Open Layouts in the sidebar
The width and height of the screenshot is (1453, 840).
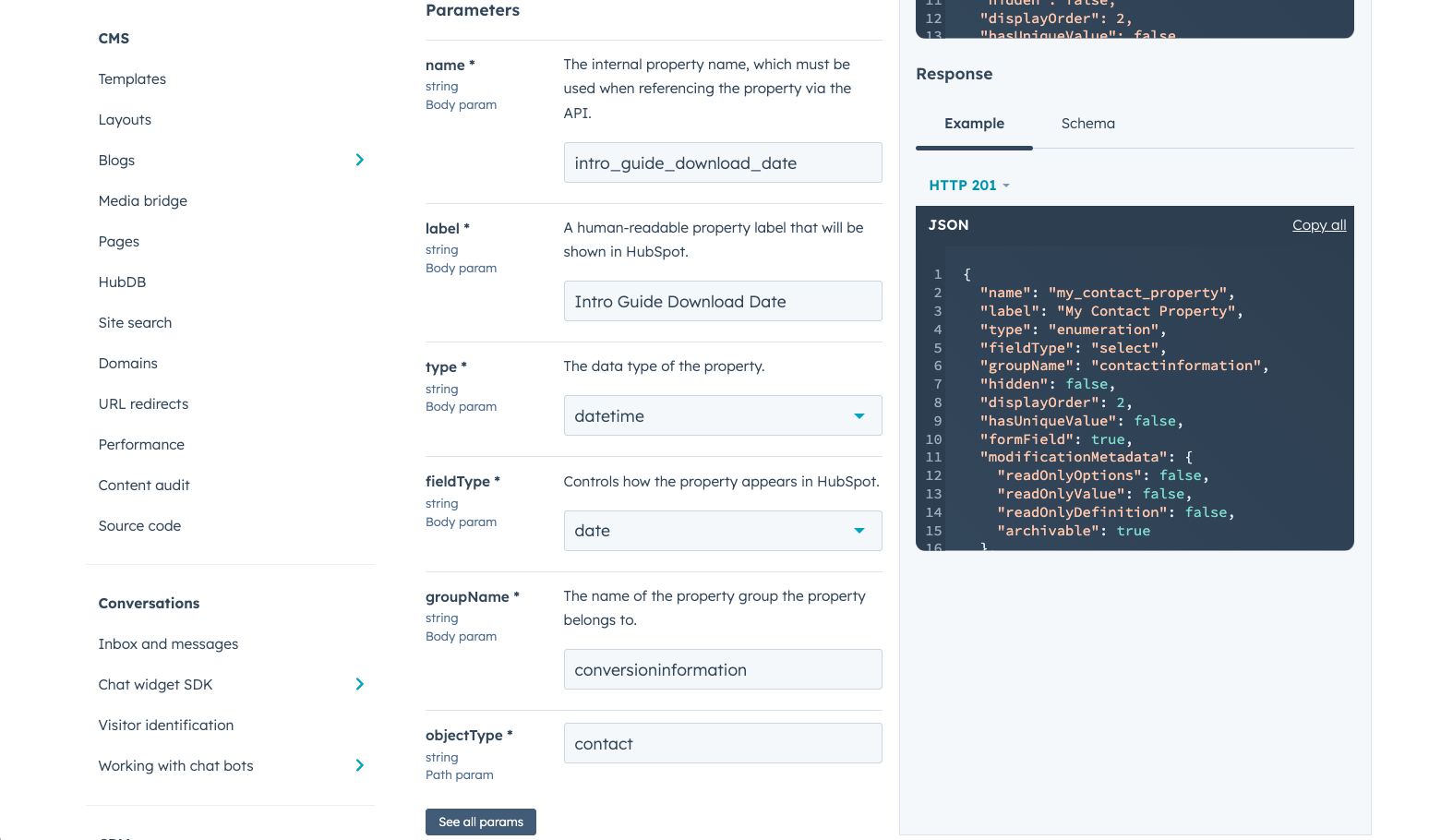[x=125, y=120]
